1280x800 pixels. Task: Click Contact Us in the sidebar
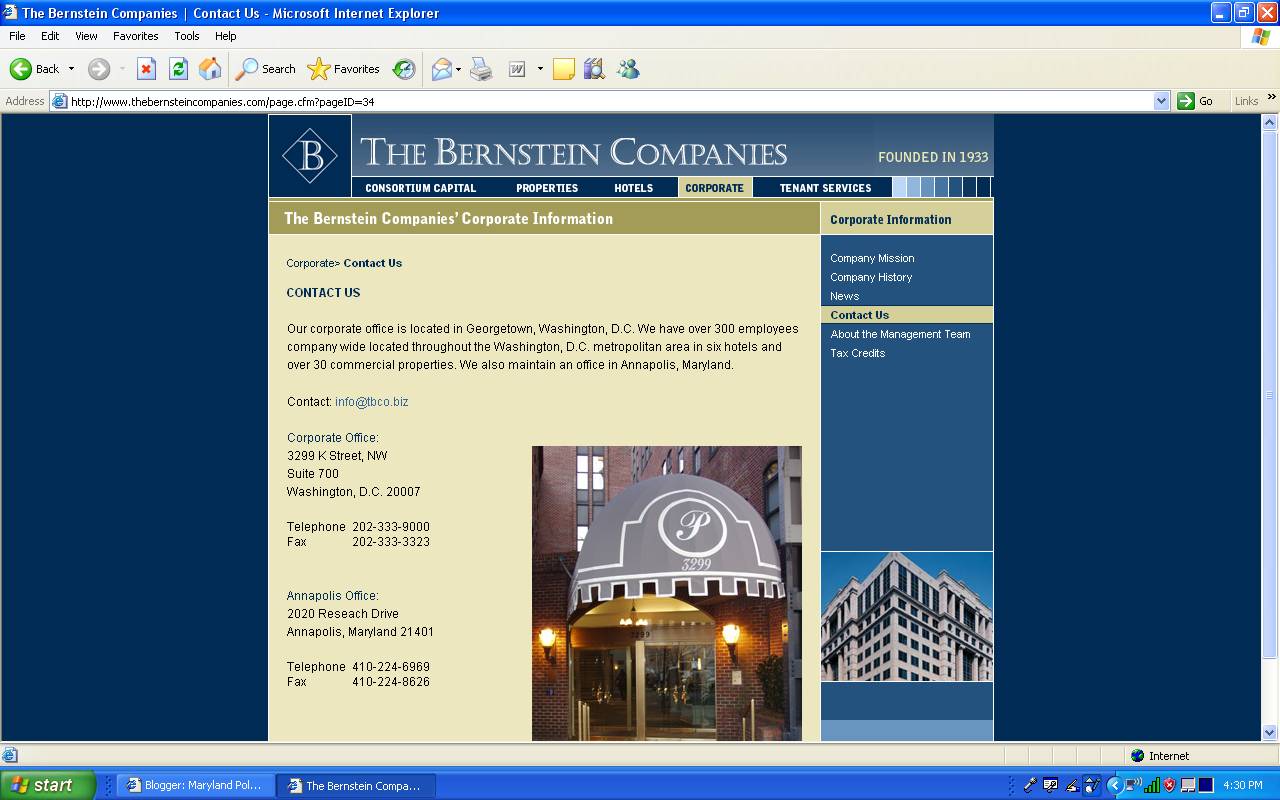[859, 315]
